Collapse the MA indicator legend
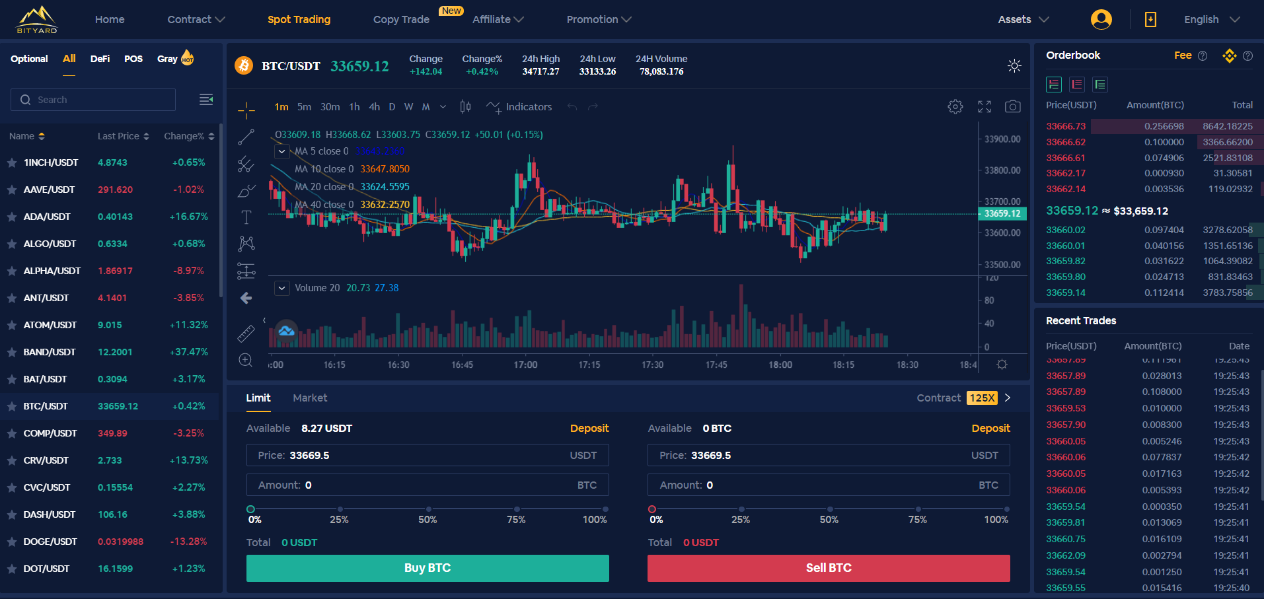The width and height of the screenshot is (1264, 599). (283, 151)
